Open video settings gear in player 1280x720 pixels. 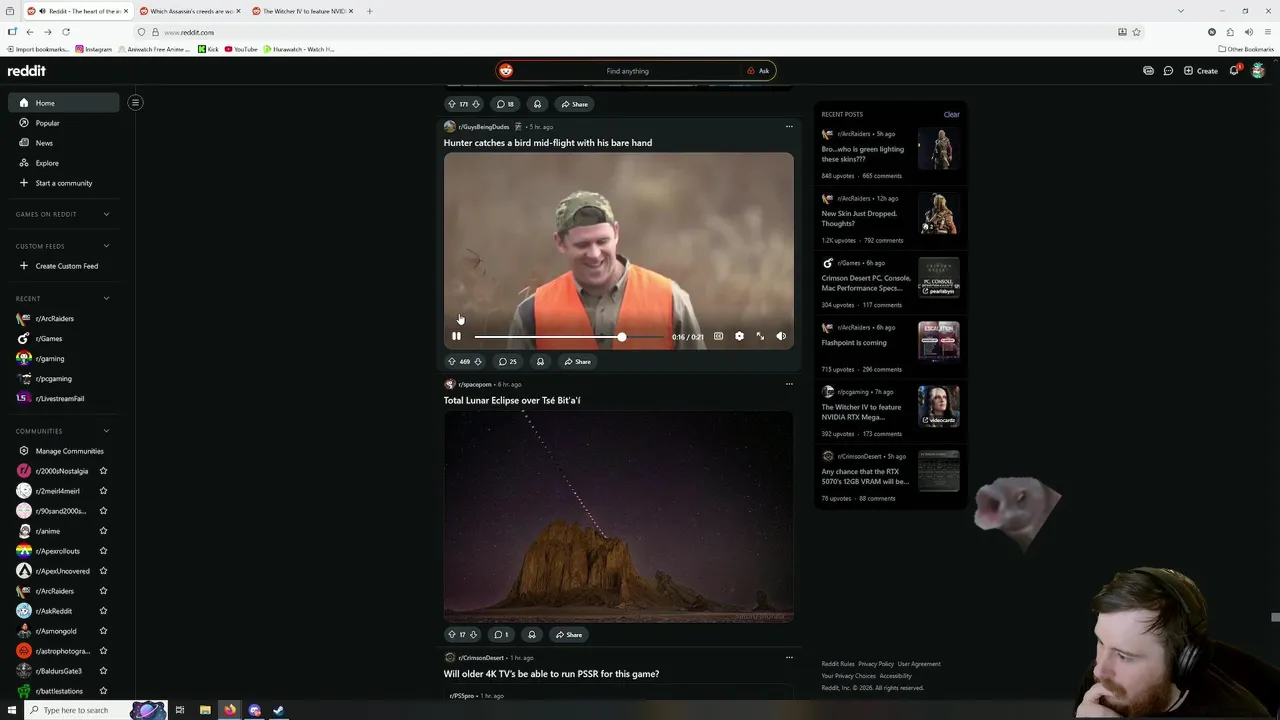point(739,336)
